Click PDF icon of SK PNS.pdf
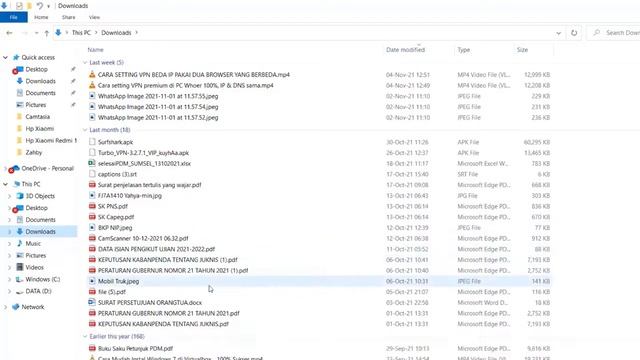 coord(92,206)
